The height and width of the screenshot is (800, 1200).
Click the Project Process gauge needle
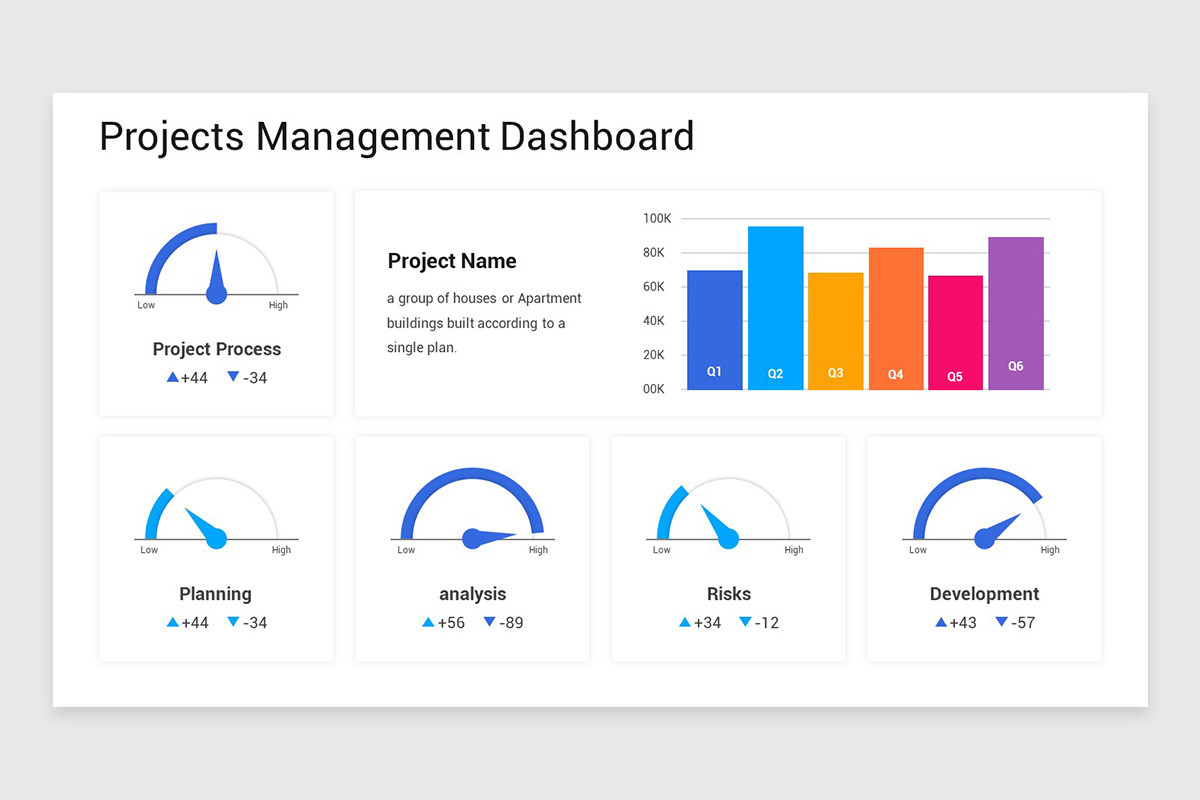(x=216, y=277)
